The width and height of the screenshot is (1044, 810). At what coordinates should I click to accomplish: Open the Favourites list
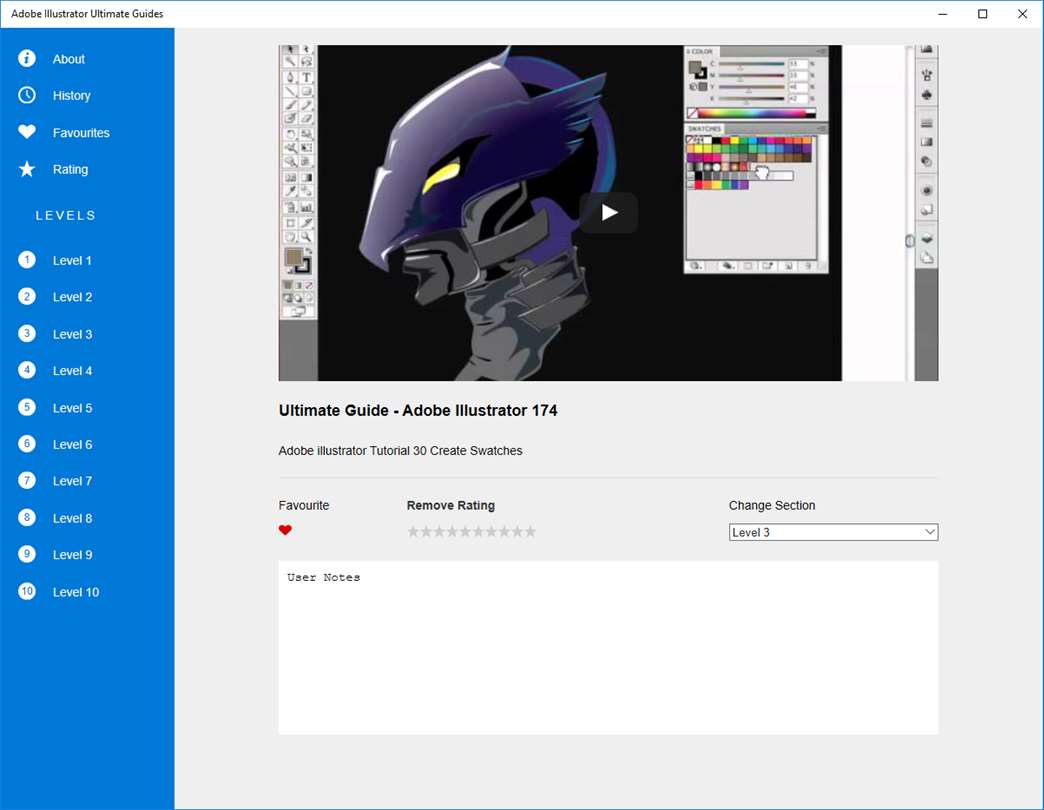tap(81, 132)
